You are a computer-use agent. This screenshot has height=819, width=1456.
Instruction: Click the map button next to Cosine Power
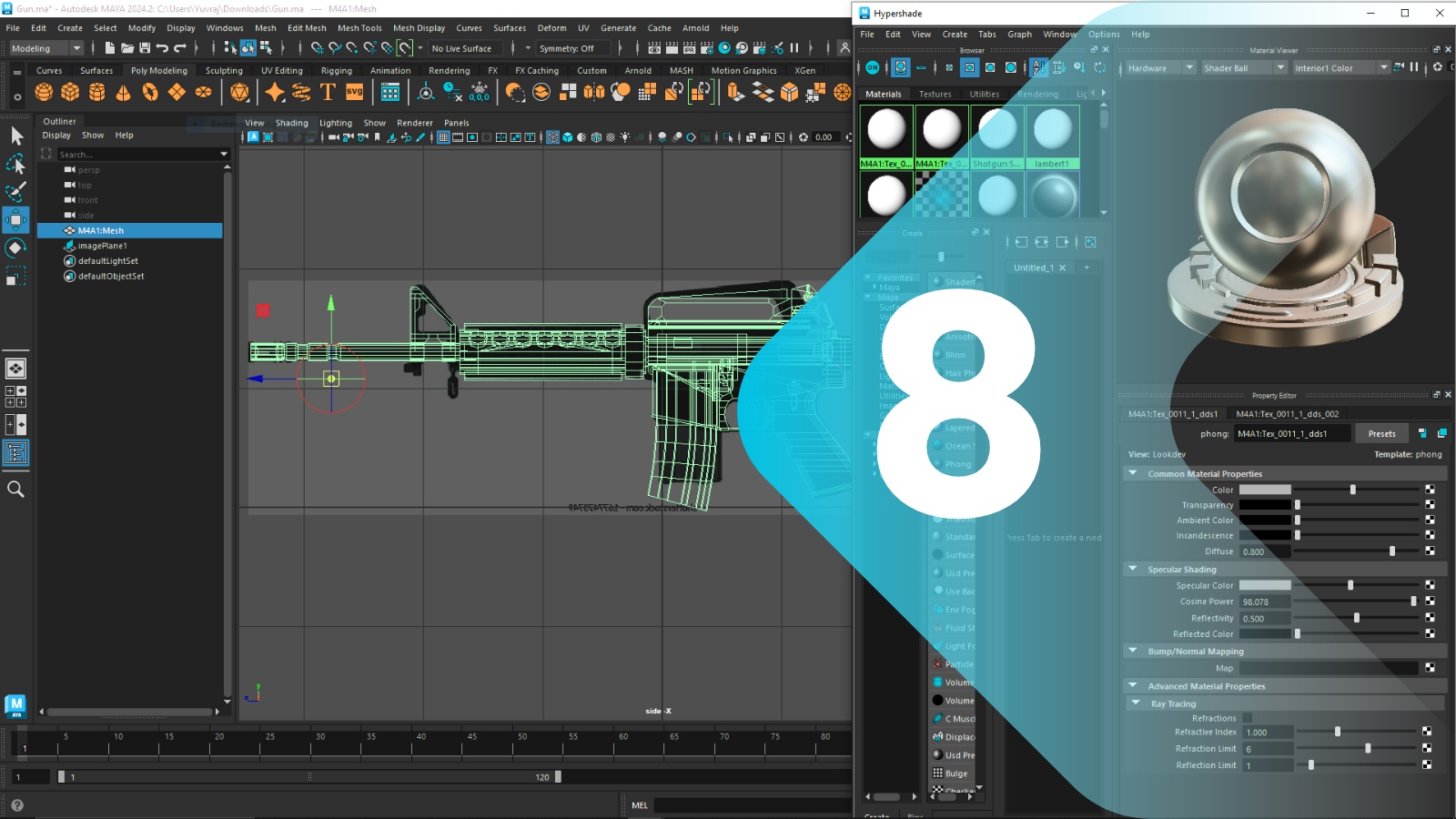point(1430,602)
